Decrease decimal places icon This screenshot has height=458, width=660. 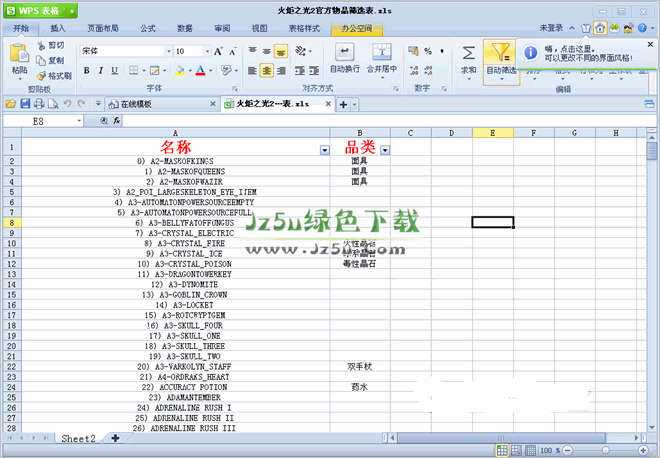428,70
